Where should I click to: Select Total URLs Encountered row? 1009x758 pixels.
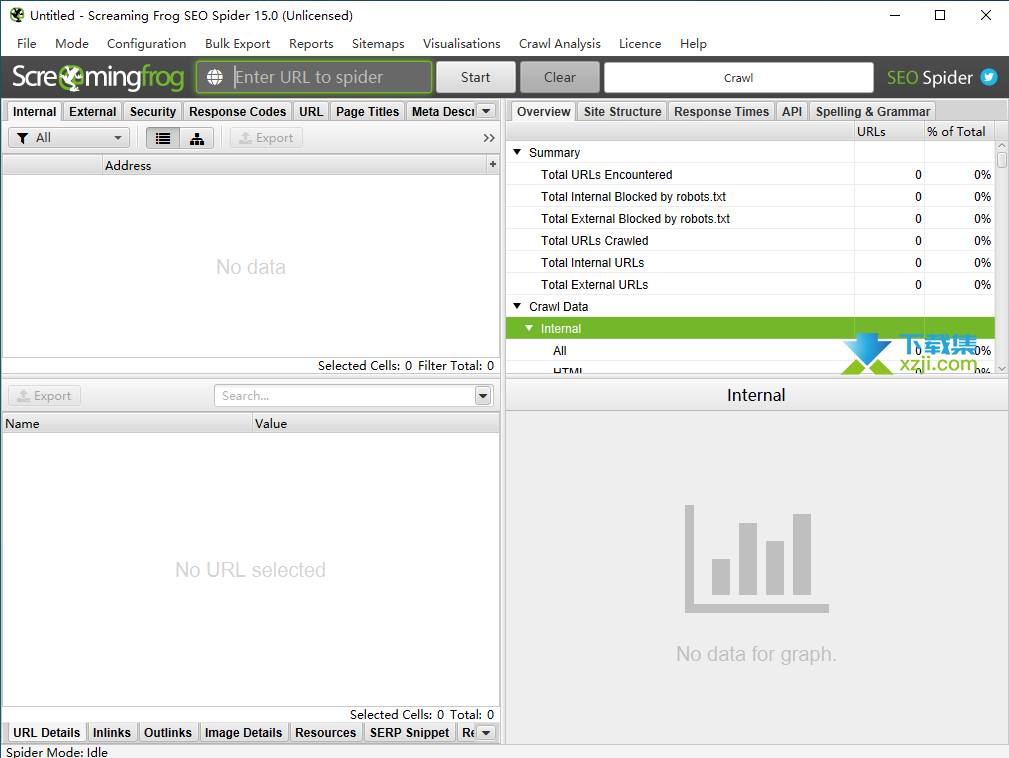750,174
